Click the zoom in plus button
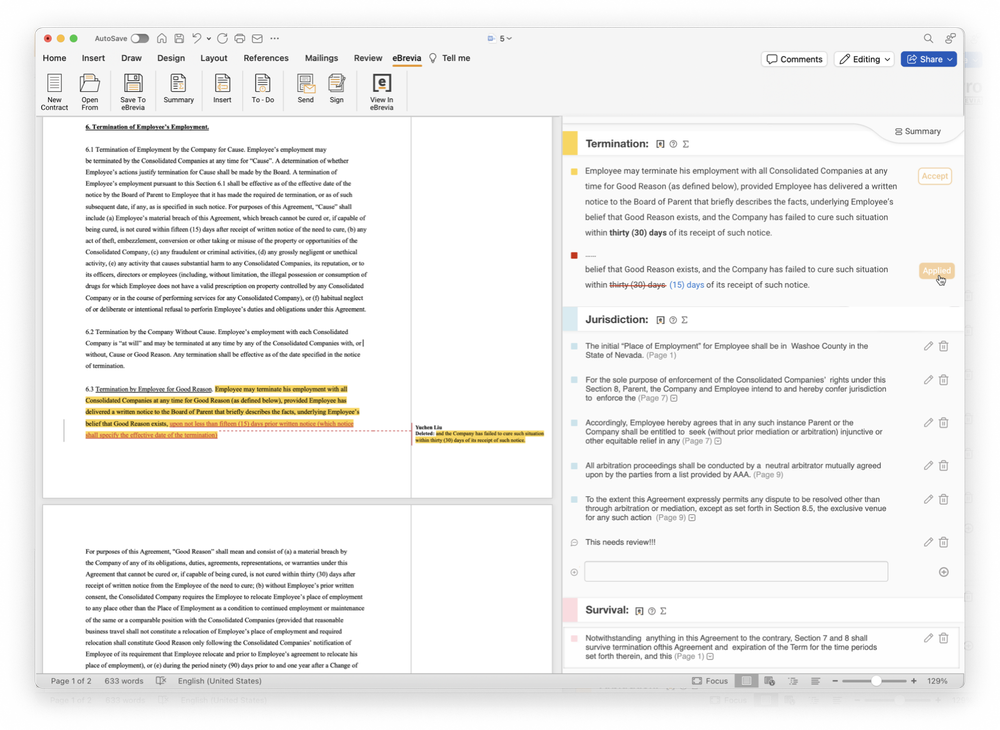Screen dimensions: 1000x730 click(914, 681)
